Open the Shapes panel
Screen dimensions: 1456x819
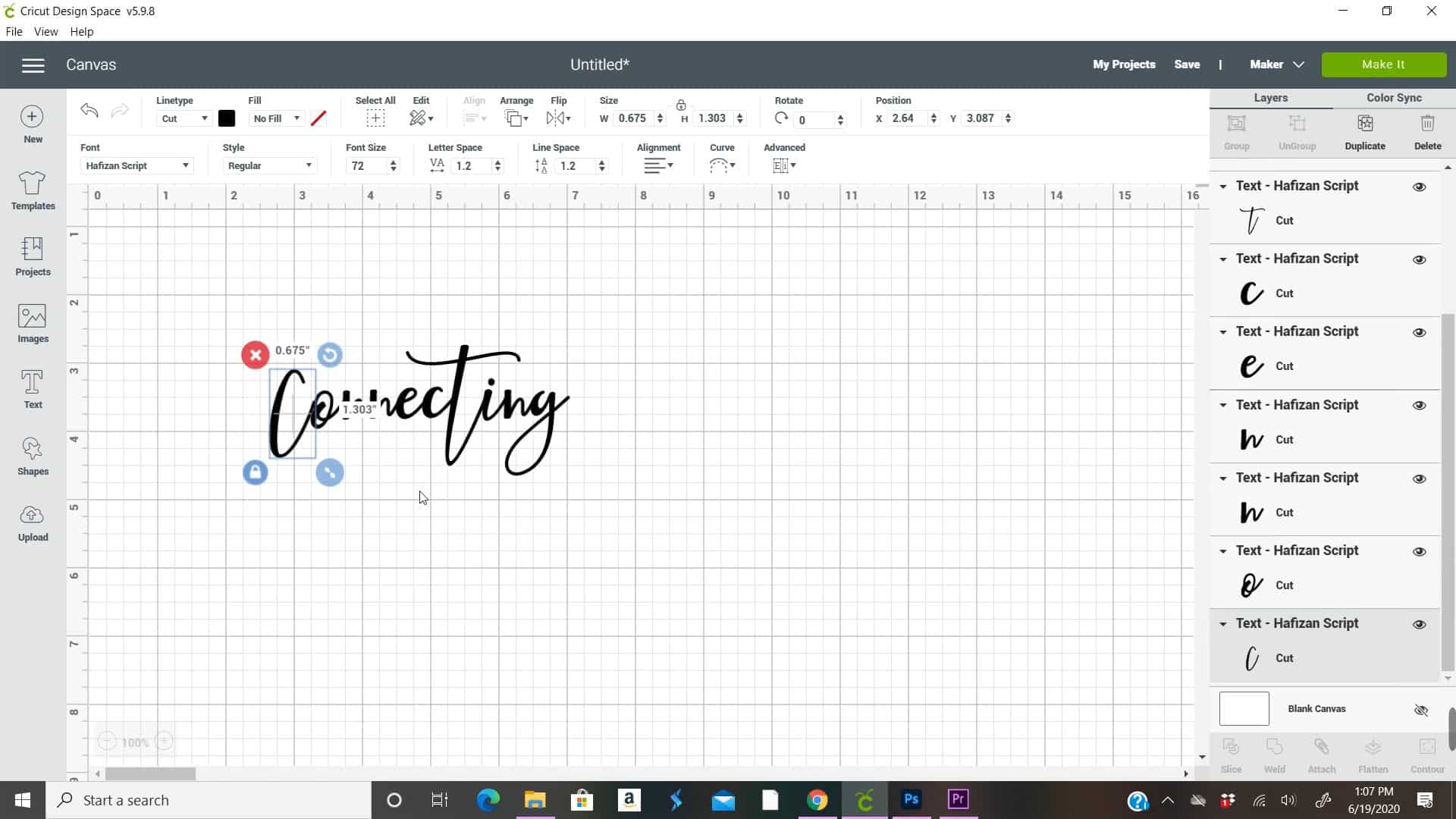[x=33, y=456]
